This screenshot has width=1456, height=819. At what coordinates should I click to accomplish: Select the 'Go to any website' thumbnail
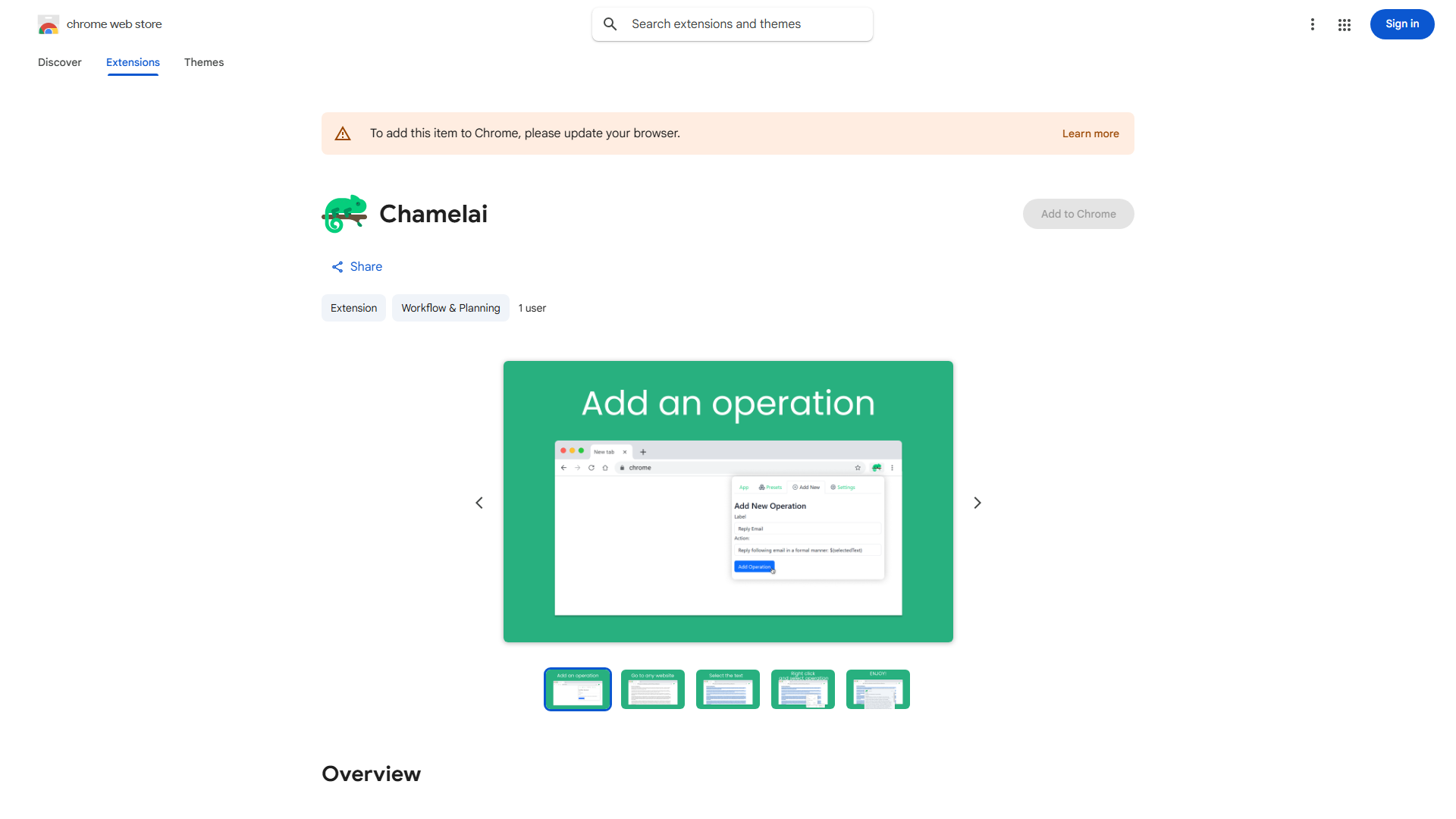tap(652, 689)
